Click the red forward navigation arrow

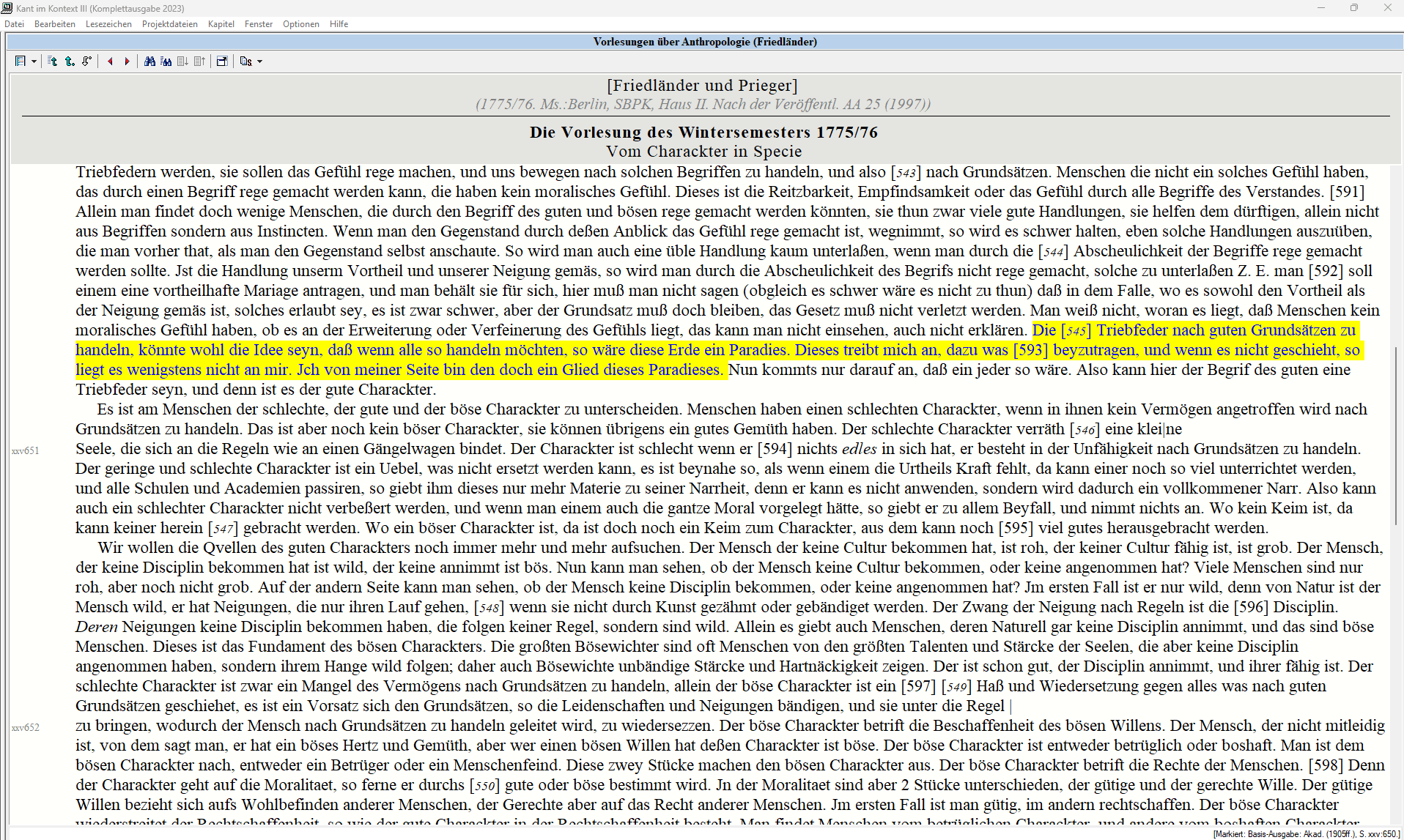point(127,62)
